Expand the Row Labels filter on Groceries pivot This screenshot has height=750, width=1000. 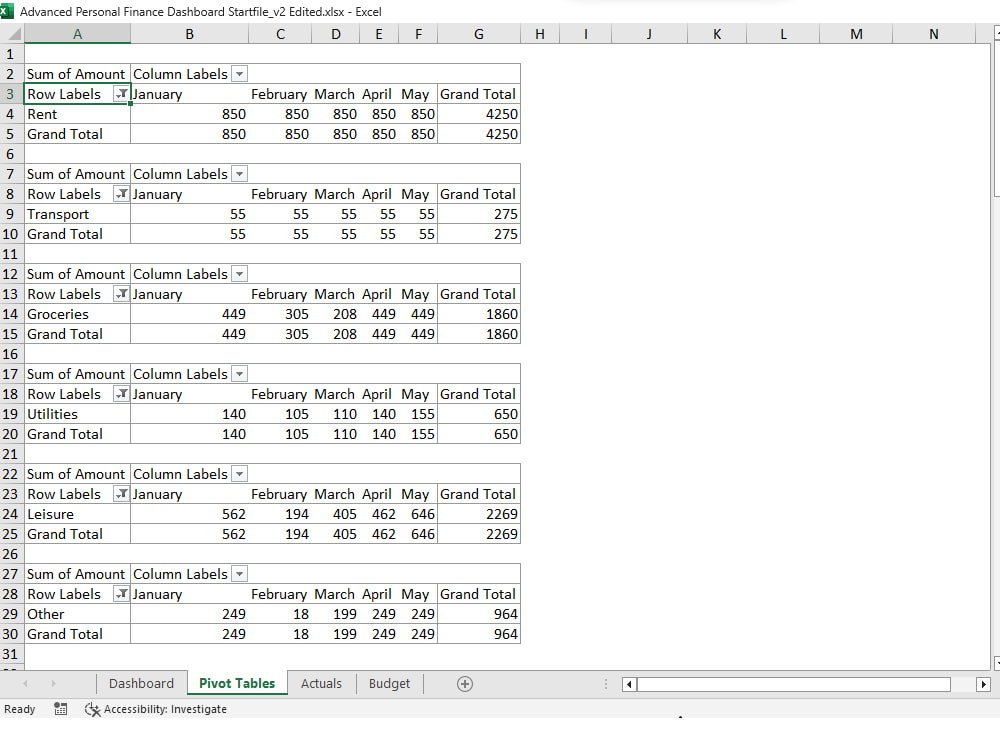pos(121,293)
